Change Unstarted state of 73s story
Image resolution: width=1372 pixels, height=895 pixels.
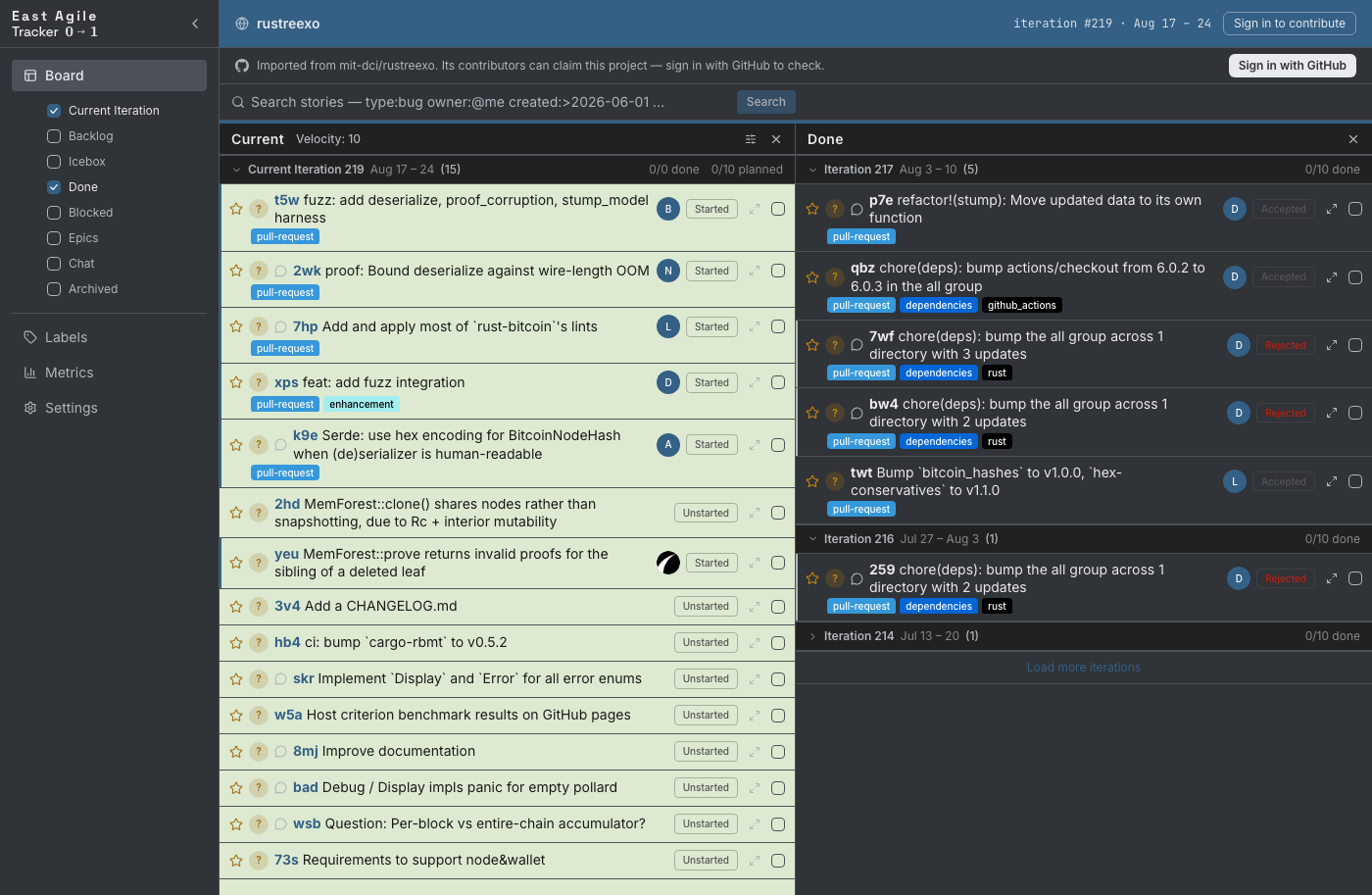(706, 861)
